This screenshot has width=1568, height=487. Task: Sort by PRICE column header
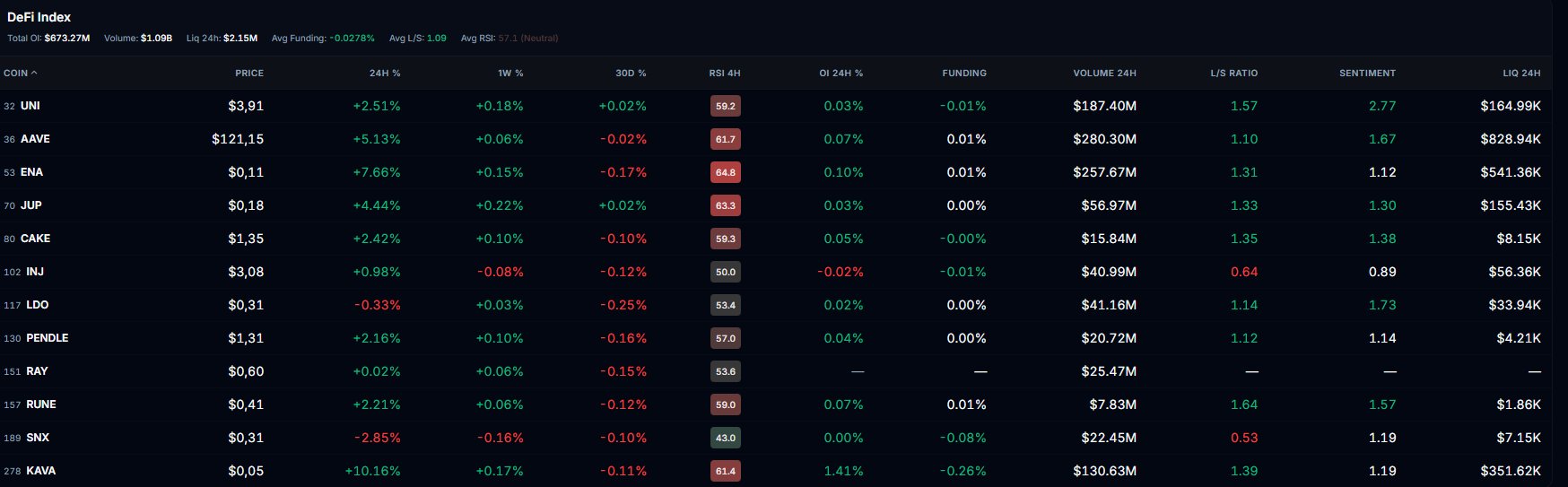pyautogui.click(x=248, y=73)
